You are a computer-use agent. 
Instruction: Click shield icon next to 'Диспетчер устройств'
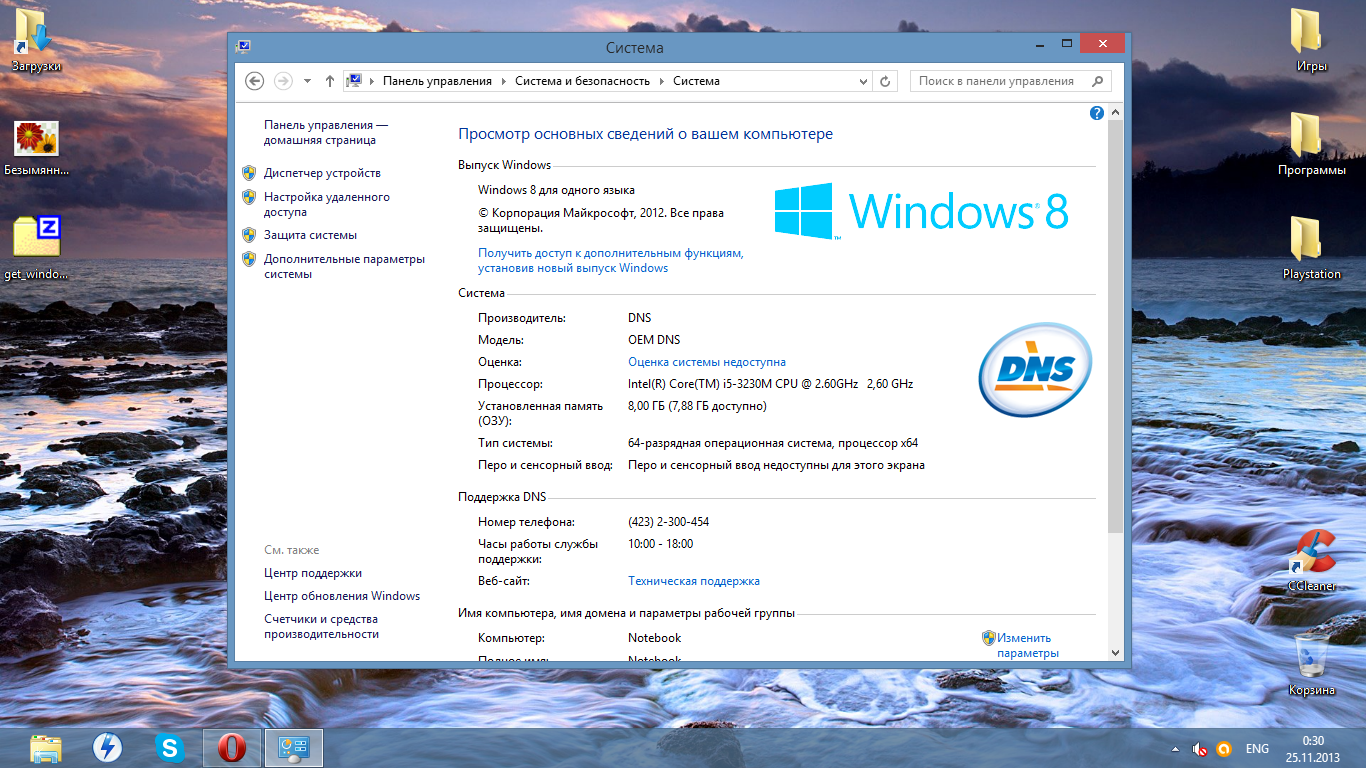249,173
